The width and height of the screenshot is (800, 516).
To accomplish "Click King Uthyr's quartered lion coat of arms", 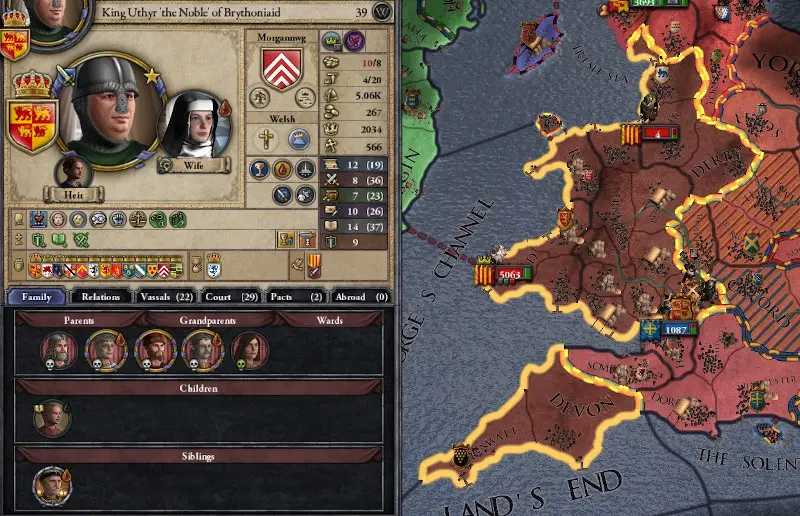I will tap(32, 125).
